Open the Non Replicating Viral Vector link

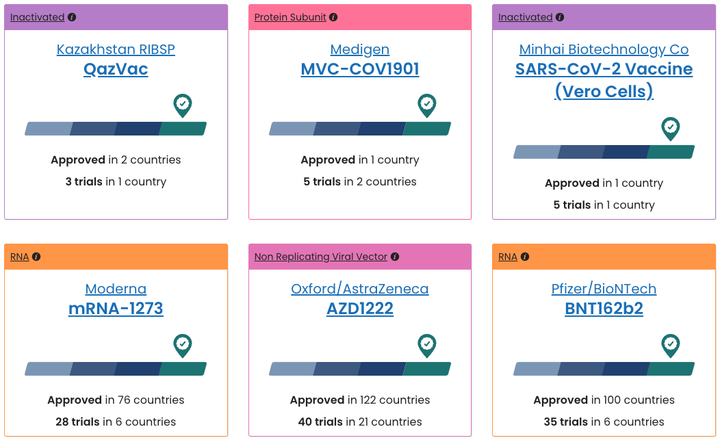[321, 257]
